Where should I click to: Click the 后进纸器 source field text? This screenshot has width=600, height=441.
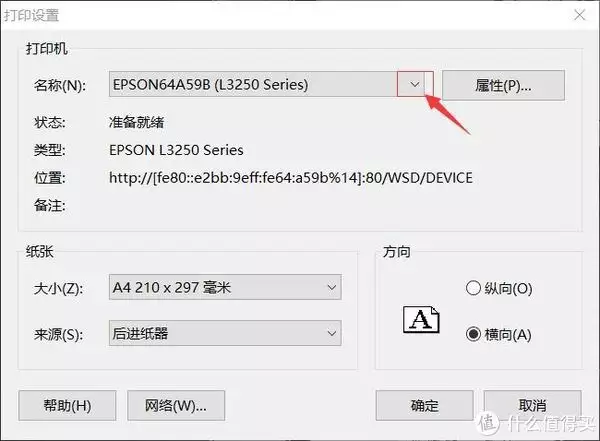pos(140,333)
